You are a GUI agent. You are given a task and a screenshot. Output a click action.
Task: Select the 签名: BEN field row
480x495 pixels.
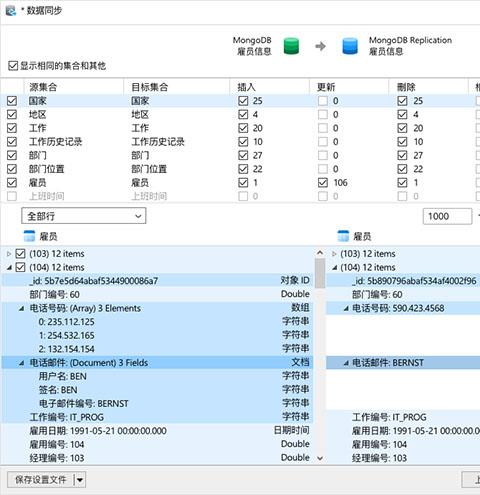coord(157,390)
